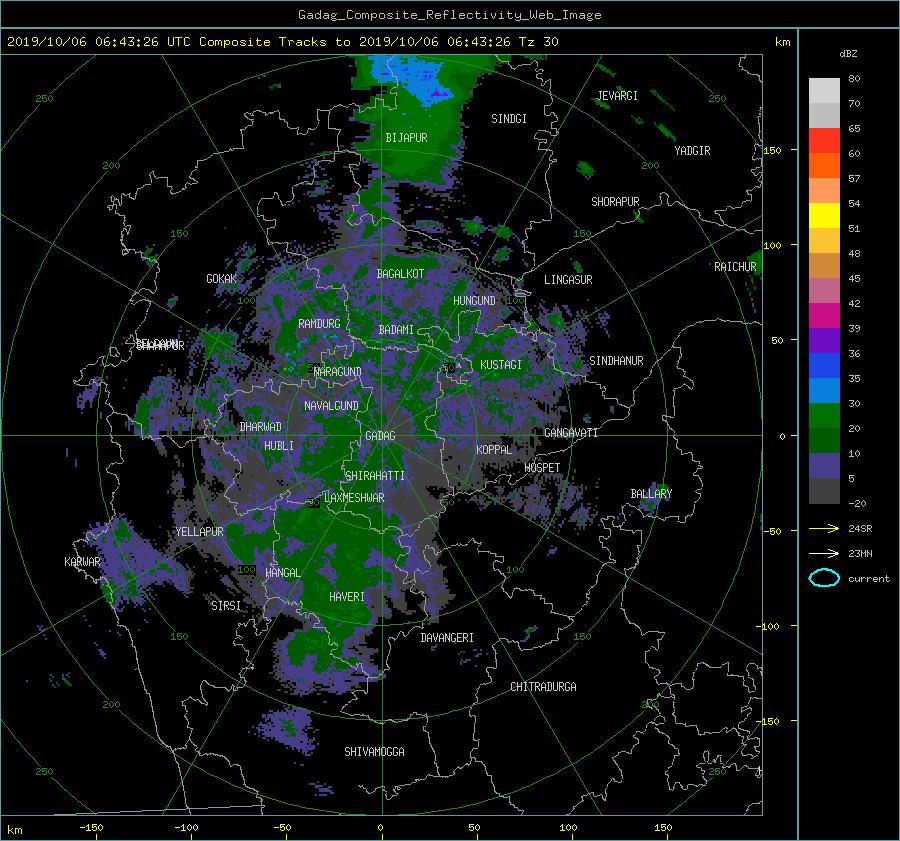Viewport: 900px width, 841px height.
Task: Click the 'GANGAVATI' city label
Action: tap(571, 433)
